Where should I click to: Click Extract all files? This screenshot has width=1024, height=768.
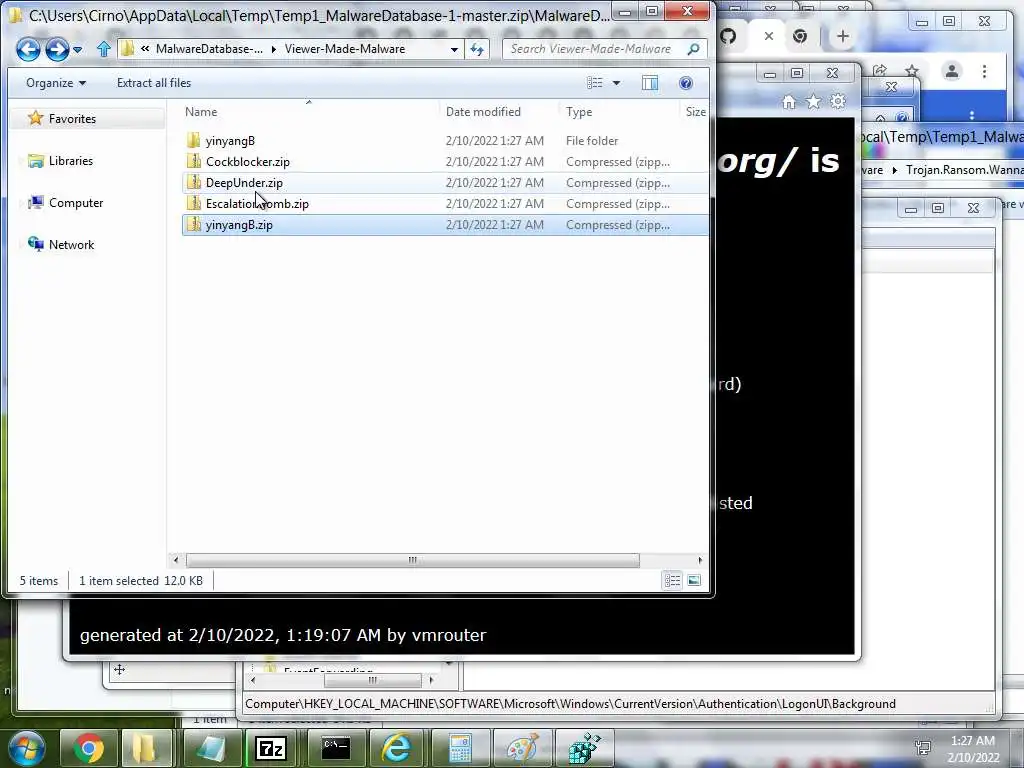(154, 83)
